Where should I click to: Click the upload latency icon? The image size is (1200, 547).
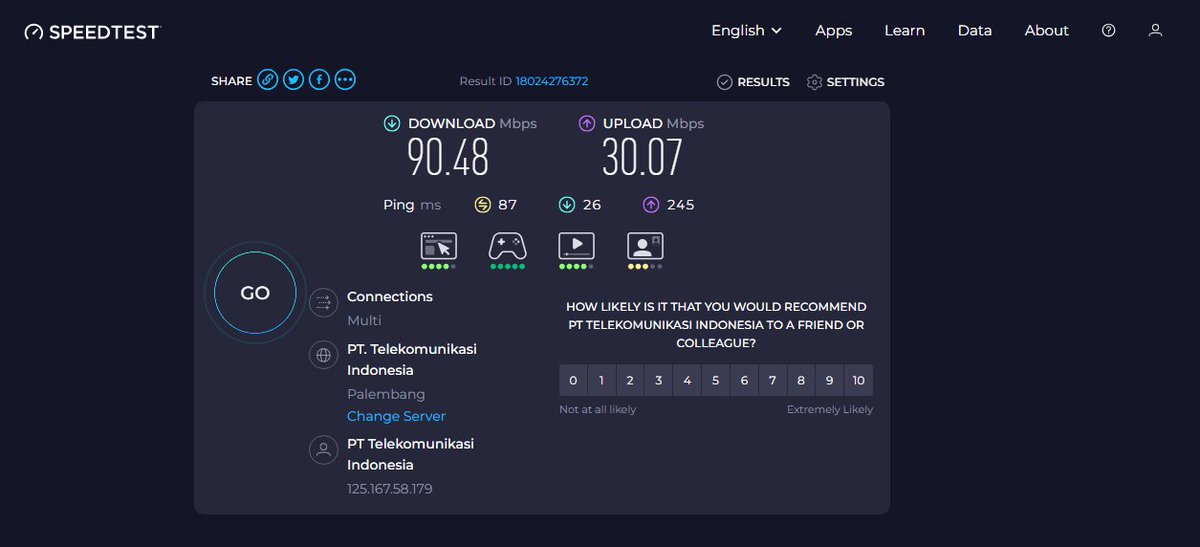point(651,204)
